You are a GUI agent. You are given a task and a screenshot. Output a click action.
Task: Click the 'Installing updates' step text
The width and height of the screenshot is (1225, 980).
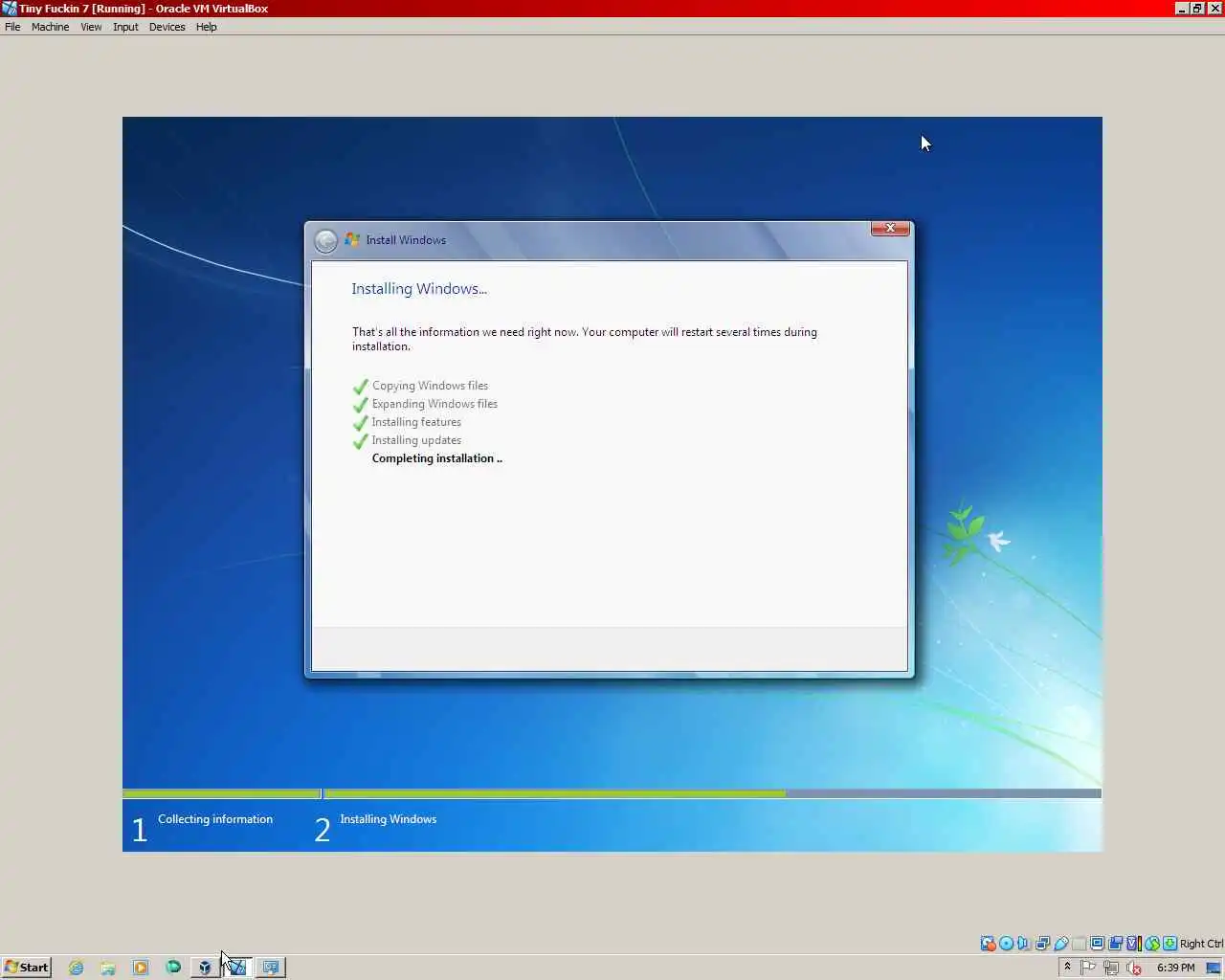(x=416, y=440)
